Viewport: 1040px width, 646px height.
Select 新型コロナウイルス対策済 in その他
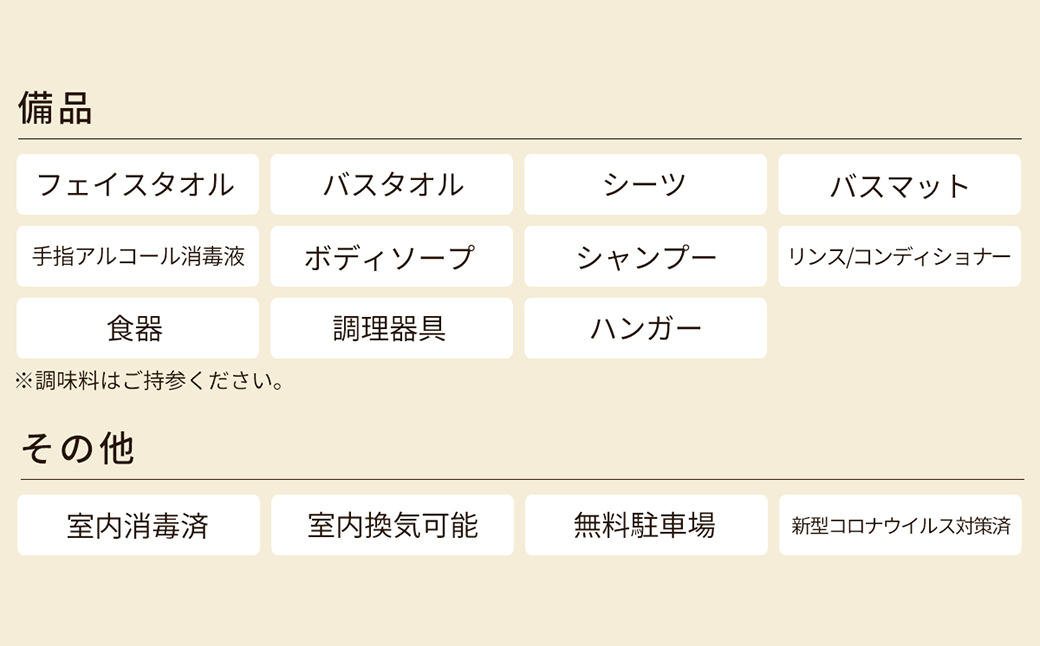[x=899, y=524]
